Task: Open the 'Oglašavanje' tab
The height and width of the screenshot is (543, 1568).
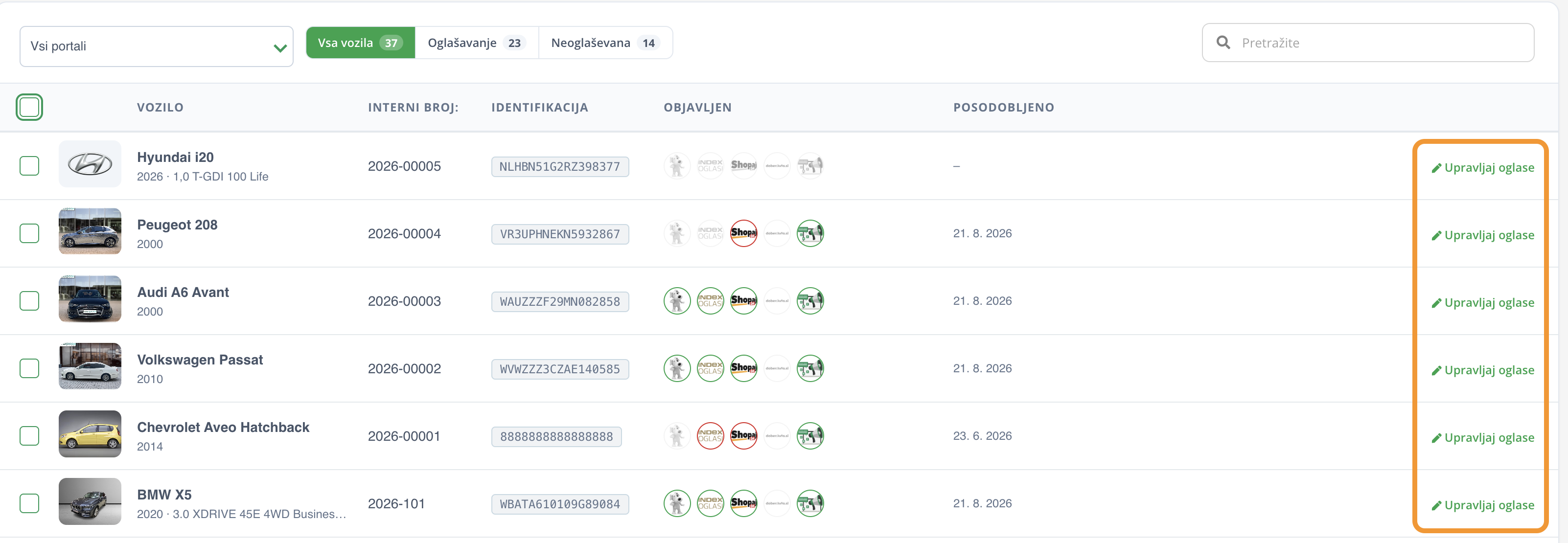Action: coord(477,43)
